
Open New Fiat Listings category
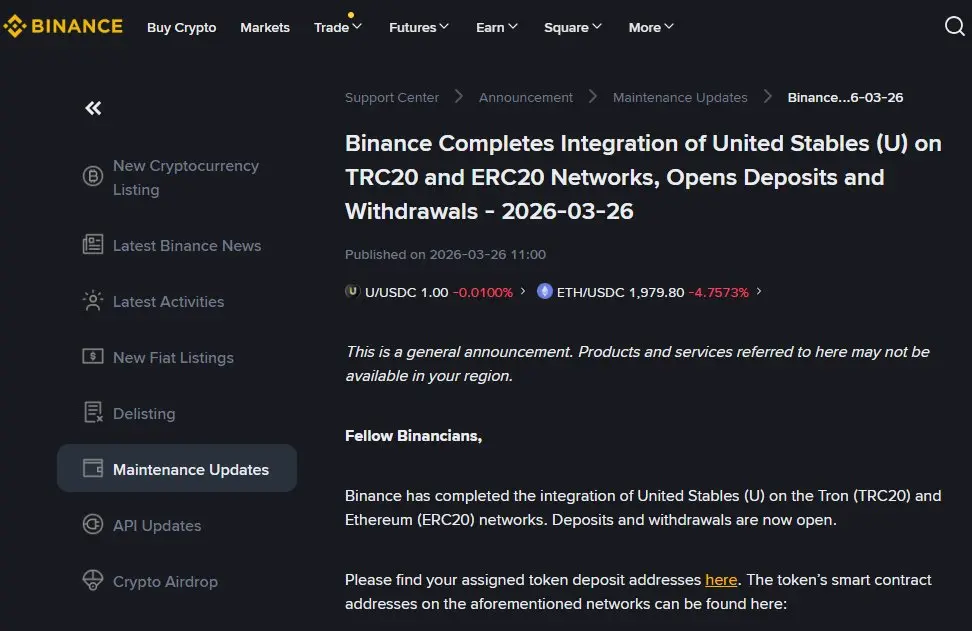click(x=177, y=358)
